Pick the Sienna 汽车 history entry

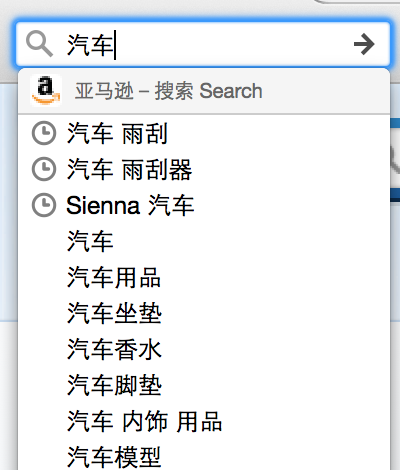204,205
